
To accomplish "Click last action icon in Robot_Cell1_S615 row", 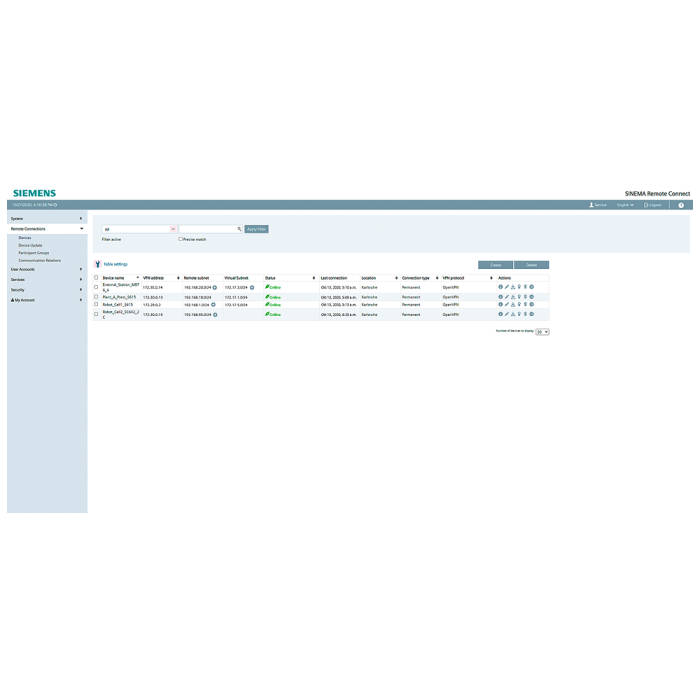I will [x=532, y=305].
